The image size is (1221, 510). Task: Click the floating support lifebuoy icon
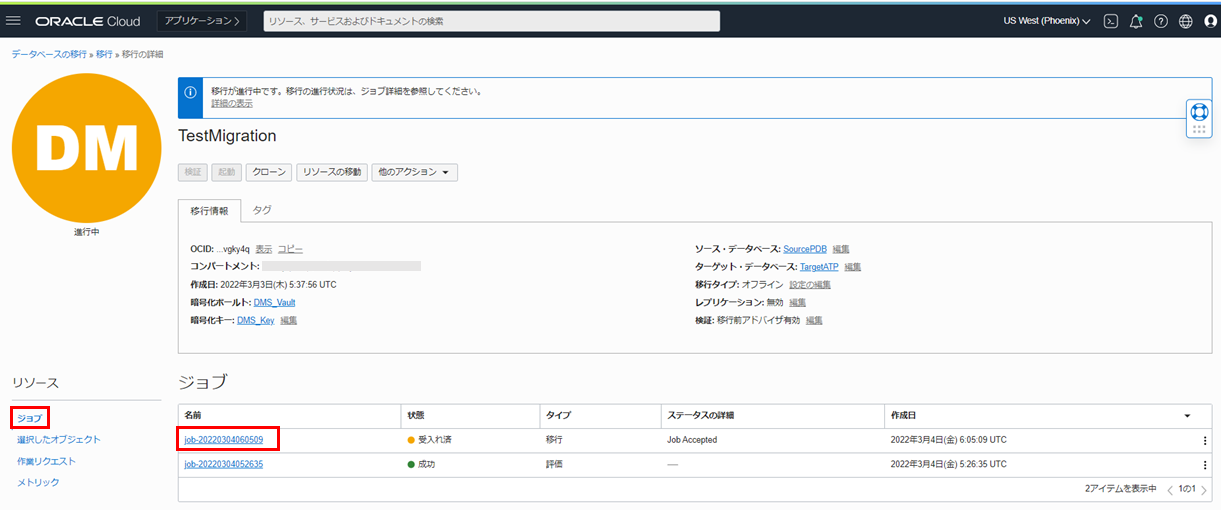coord(1199,112)
